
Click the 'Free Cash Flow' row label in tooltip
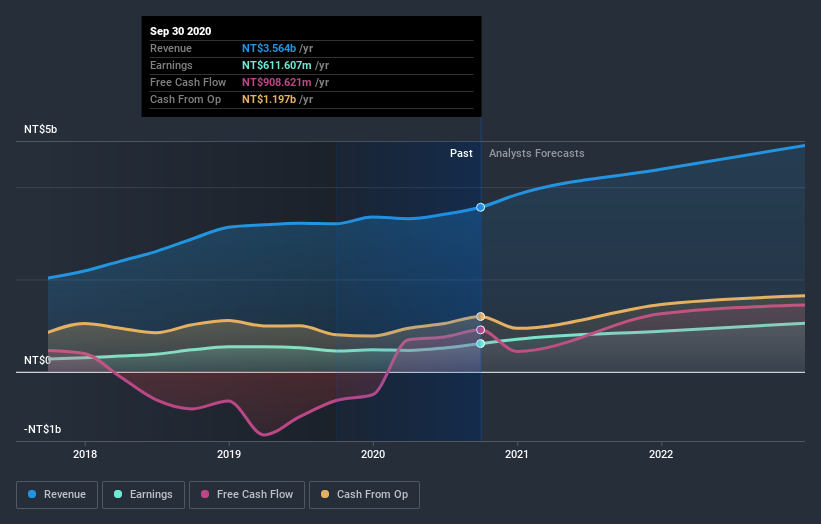[188, 82]
